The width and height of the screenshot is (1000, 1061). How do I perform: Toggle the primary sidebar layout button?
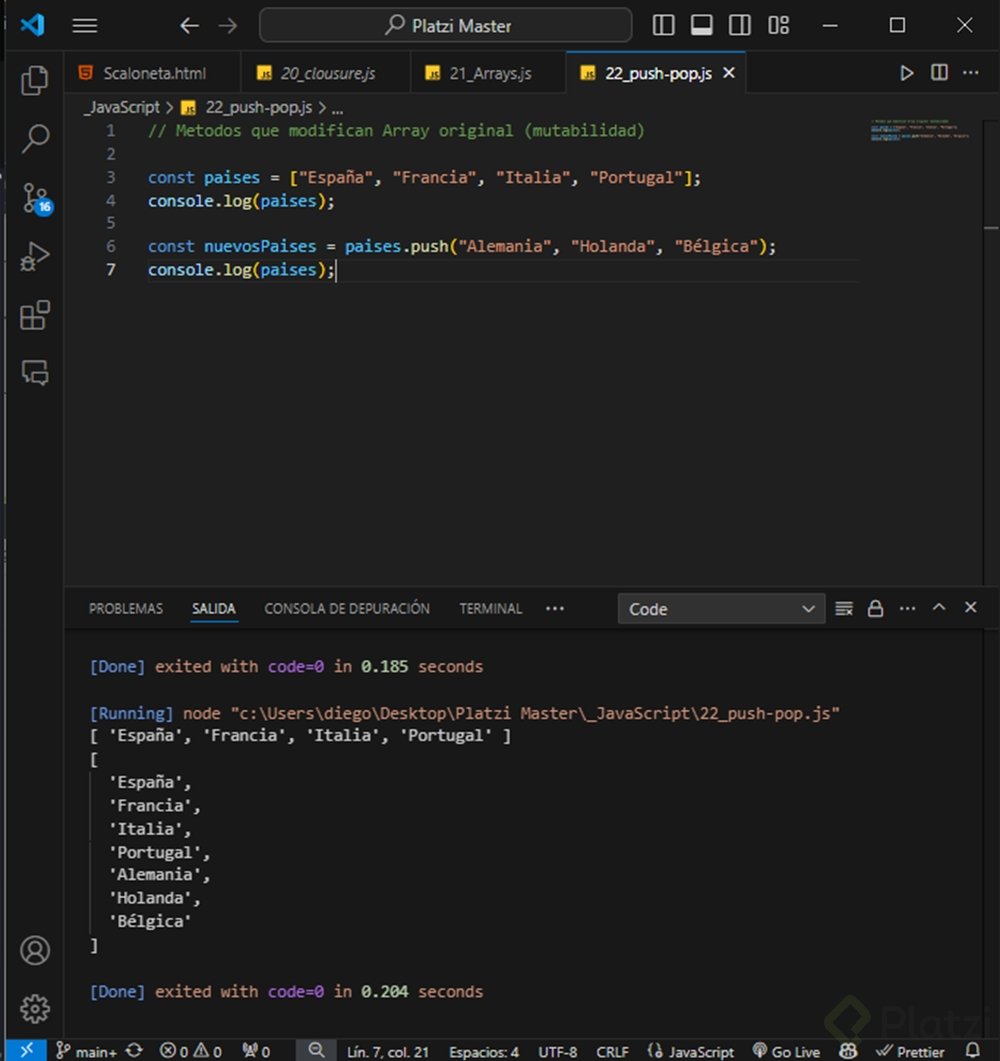pyautogui.click(x=663, y=25)
